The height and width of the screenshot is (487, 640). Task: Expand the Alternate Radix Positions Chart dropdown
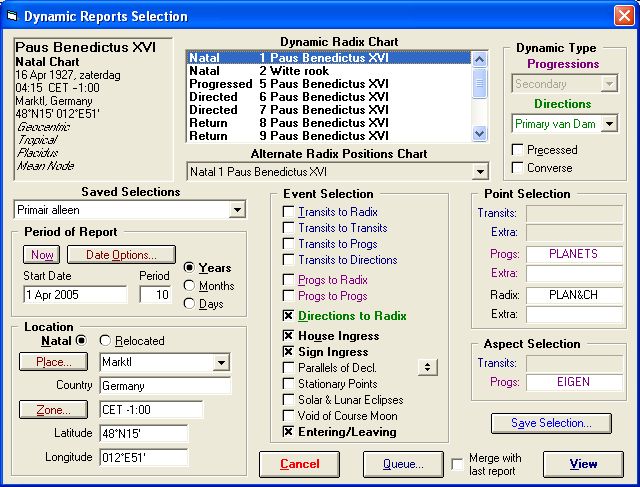(480, 172)
